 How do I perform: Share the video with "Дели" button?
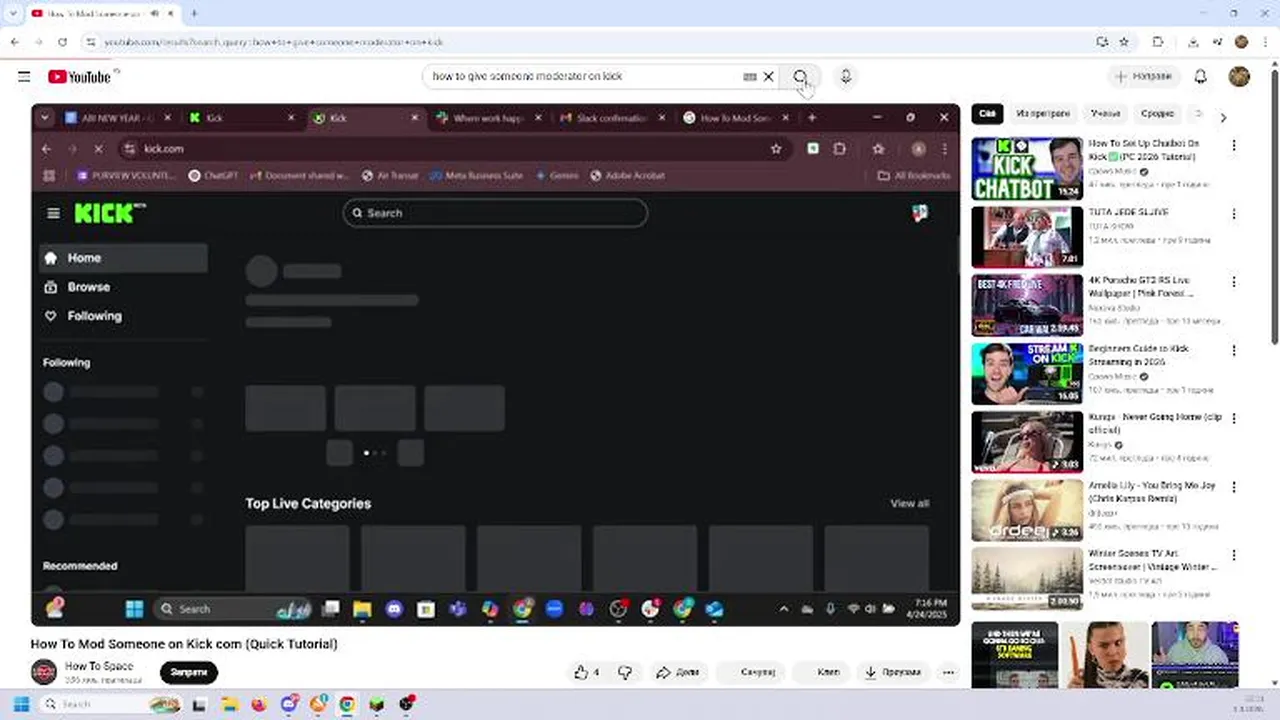[677, 672]
